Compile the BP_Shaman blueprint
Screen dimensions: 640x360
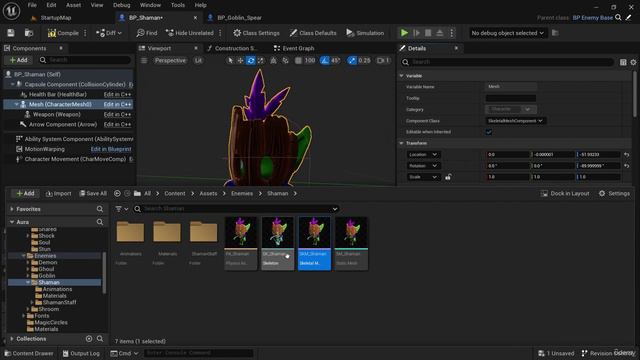[x=63, y=33]
